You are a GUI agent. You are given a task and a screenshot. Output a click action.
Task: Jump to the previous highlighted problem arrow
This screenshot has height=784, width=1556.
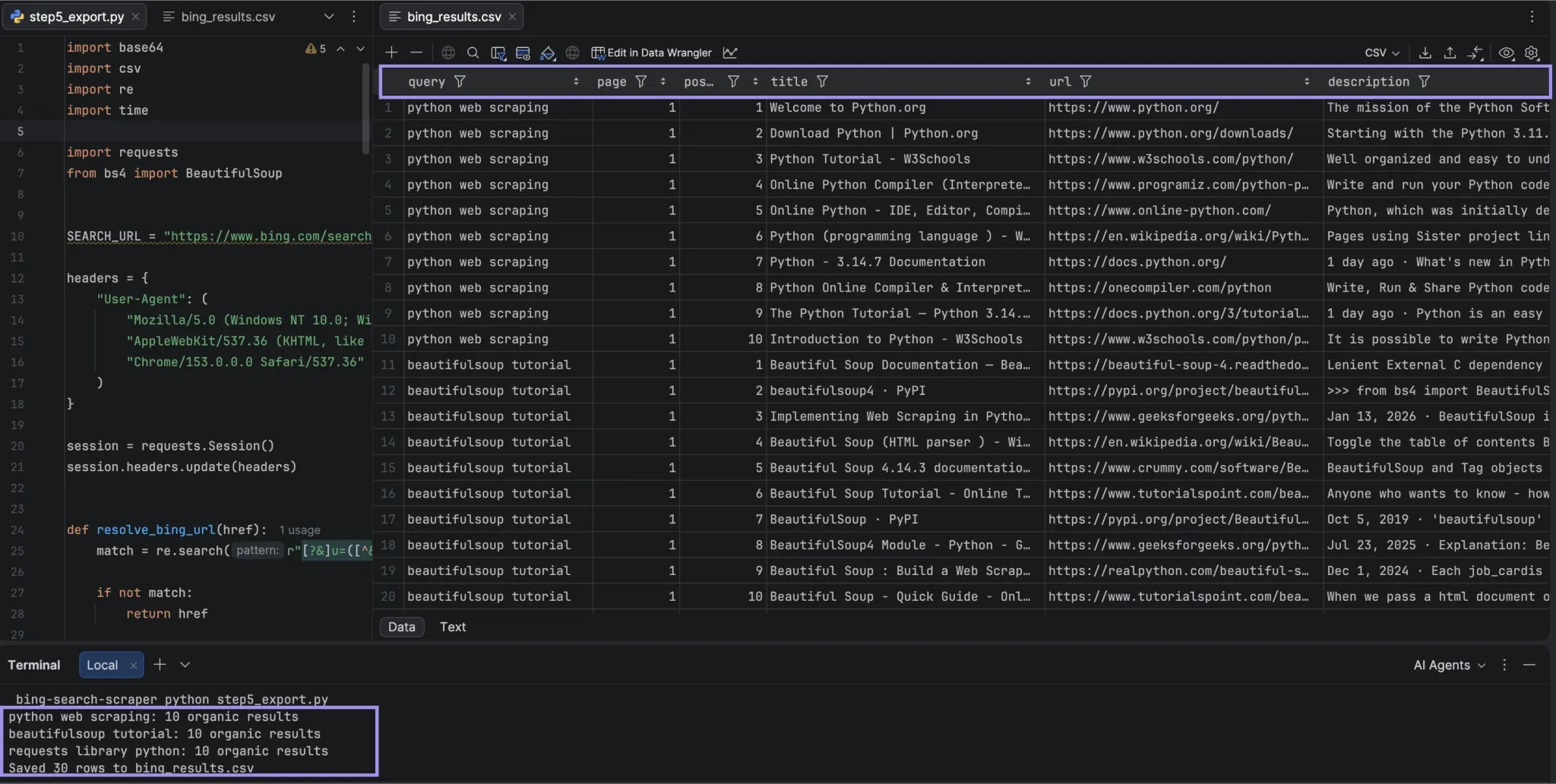340,49
